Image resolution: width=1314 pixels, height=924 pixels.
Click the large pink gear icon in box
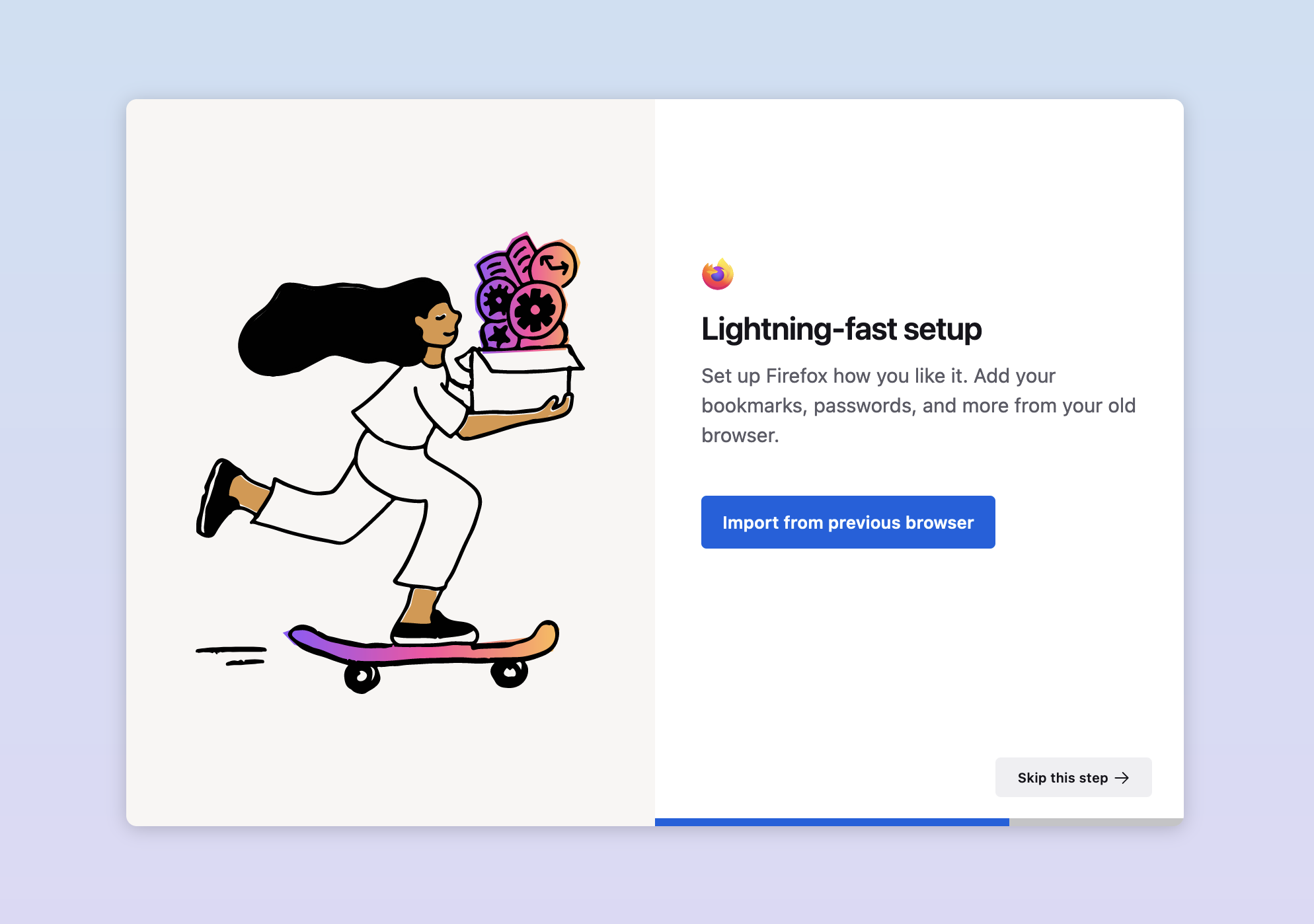[535, 311]
